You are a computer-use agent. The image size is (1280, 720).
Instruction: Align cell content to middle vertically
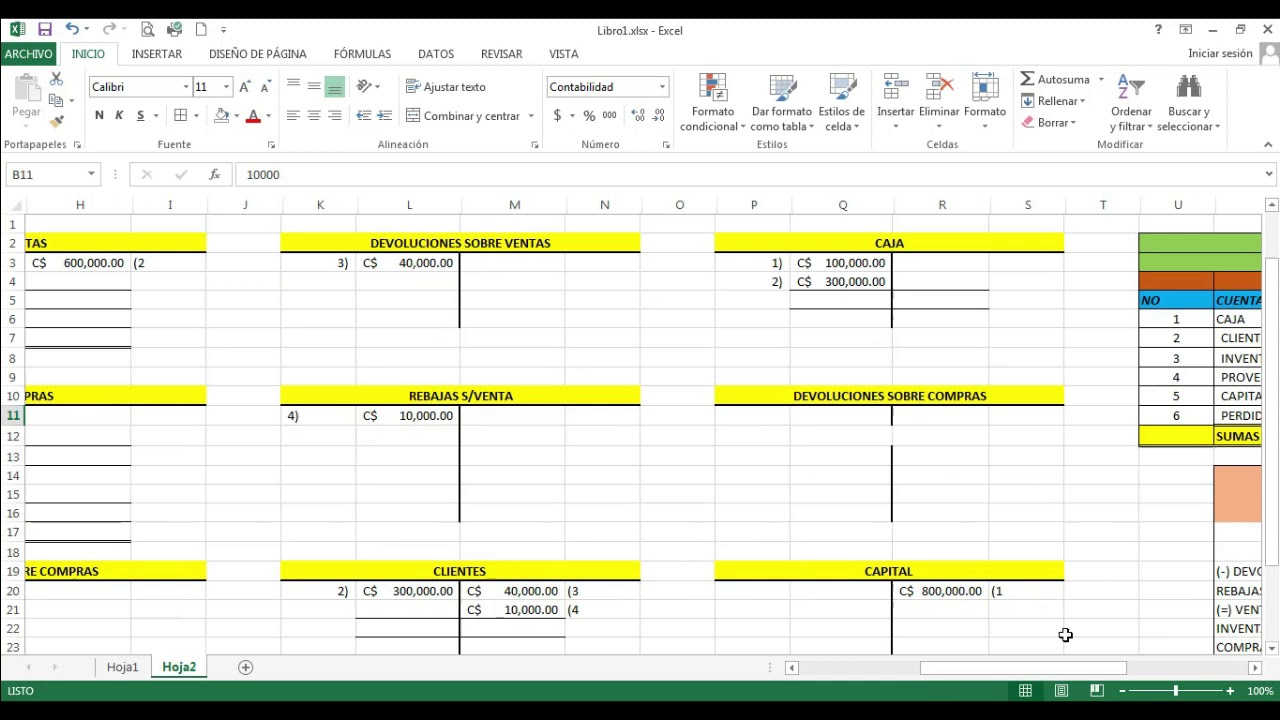point(314,87)
